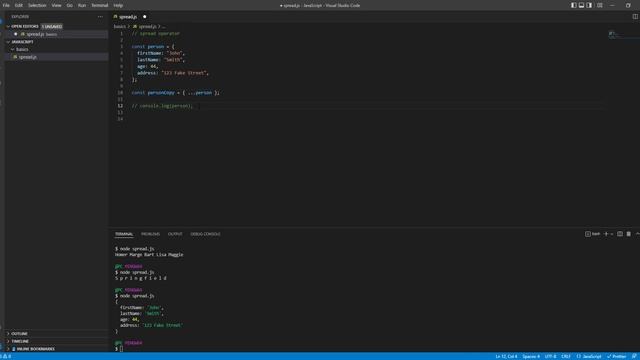Viewport: 640px width, 360px height.
Task: Click line number 10 in the gutter
Action: coord(120,93)
